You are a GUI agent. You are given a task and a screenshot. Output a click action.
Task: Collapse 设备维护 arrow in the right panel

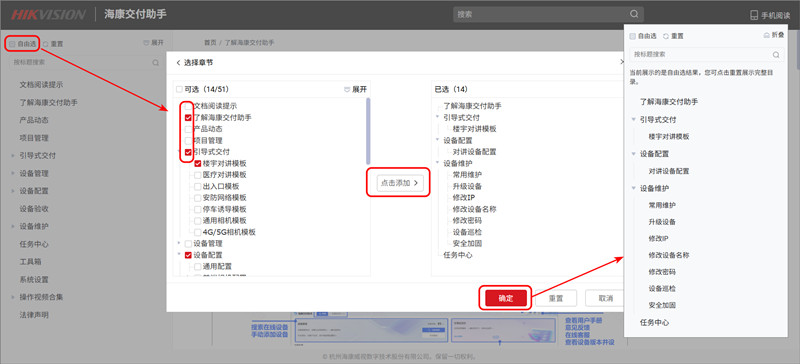tap(634, 188)
